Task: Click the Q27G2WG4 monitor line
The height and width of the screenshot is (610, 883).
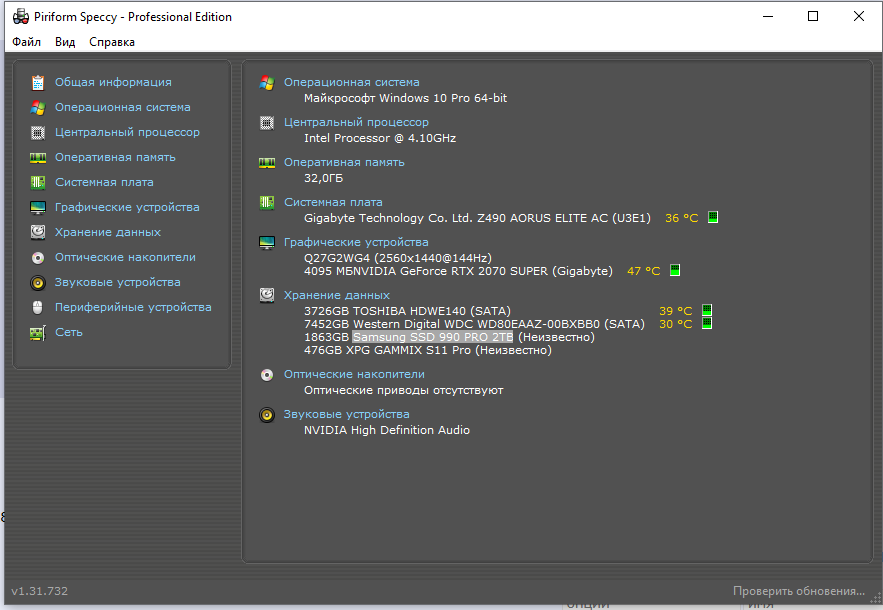Action: pyautogui.click(x=398, y=258)
